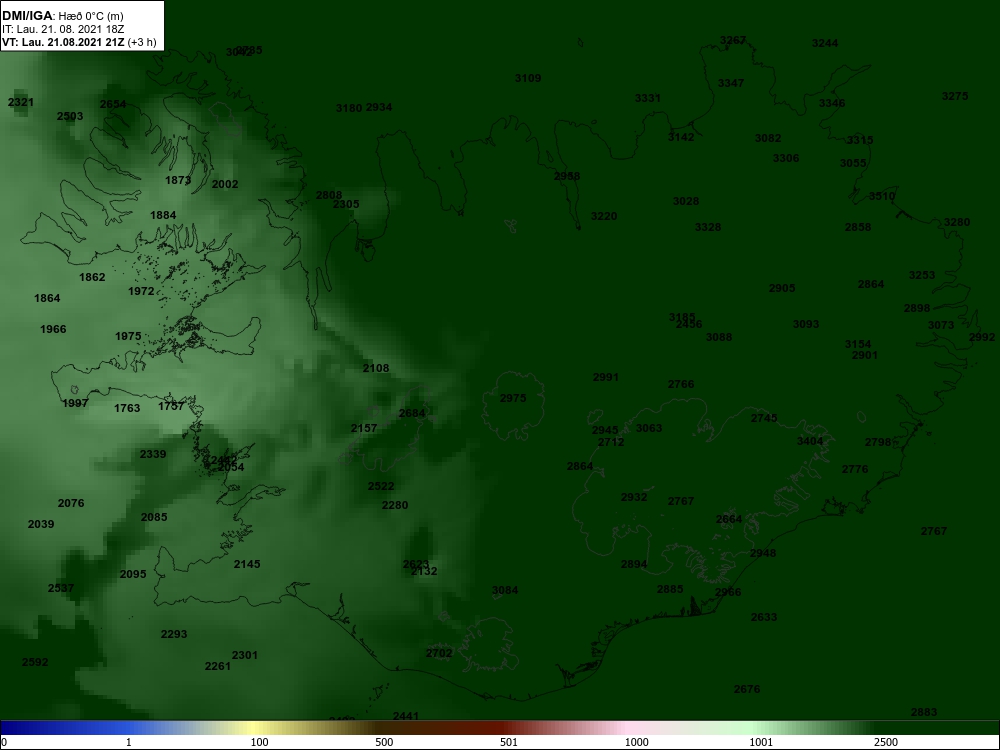Select the 'IT: Lau. 21. 08. 2021 18Z' line
The image size is (1000, 750).
(x=62, y=29)
